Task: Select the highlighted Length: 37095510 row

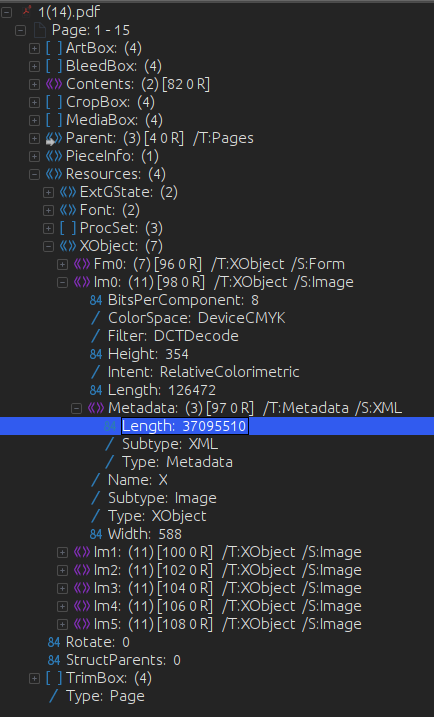Action: click(x=217, y=426)
